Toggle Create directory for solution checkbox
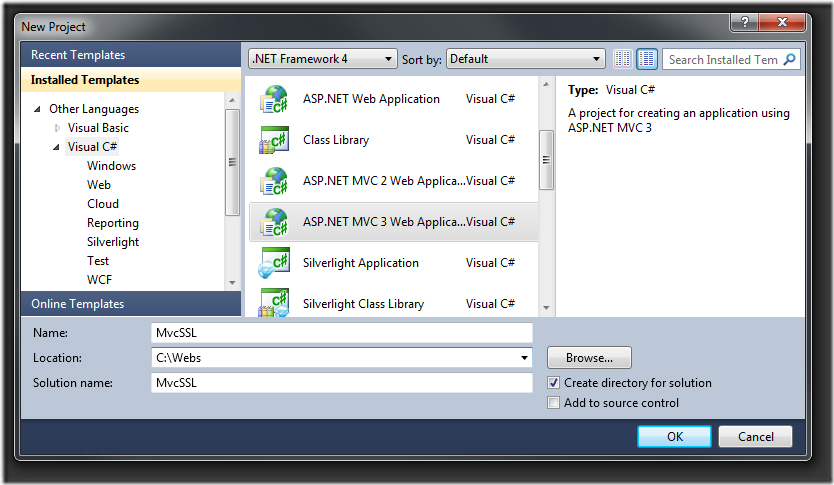 [x=553, y=383]
